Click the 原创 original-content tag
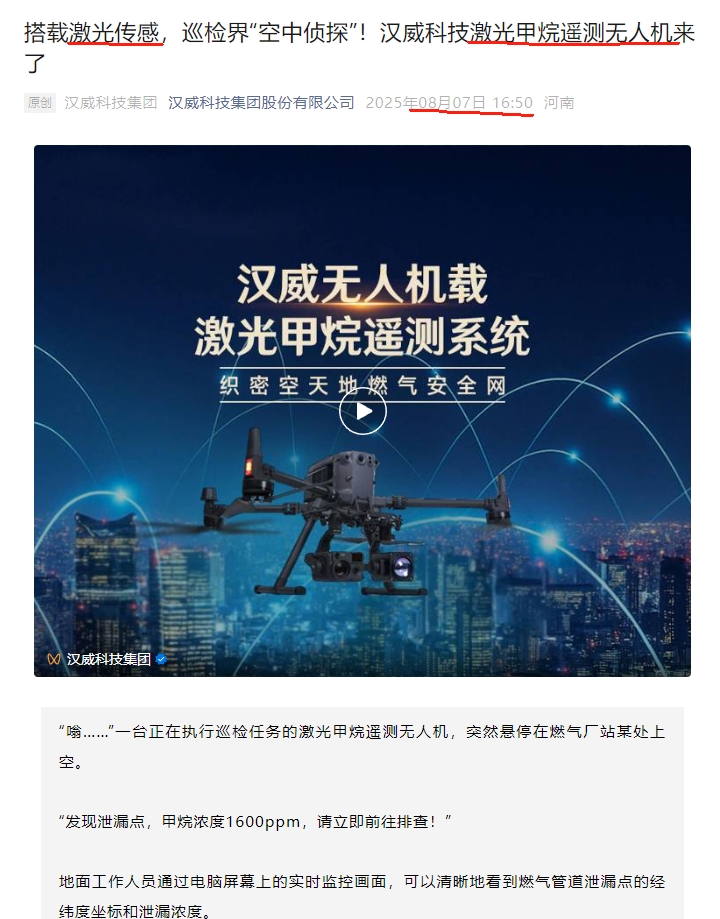This screenshot has height=919, width=720. (40, 103)
